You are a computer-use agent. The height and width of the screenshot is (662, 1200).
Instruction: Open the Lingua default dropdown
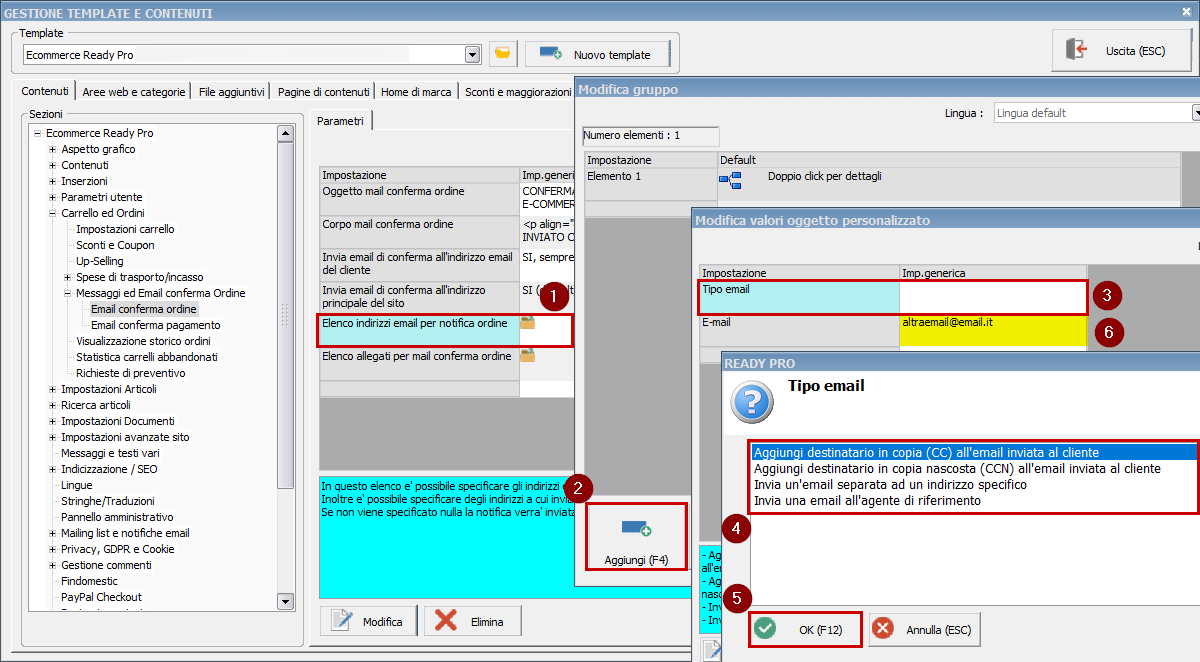coord(1196,113)
